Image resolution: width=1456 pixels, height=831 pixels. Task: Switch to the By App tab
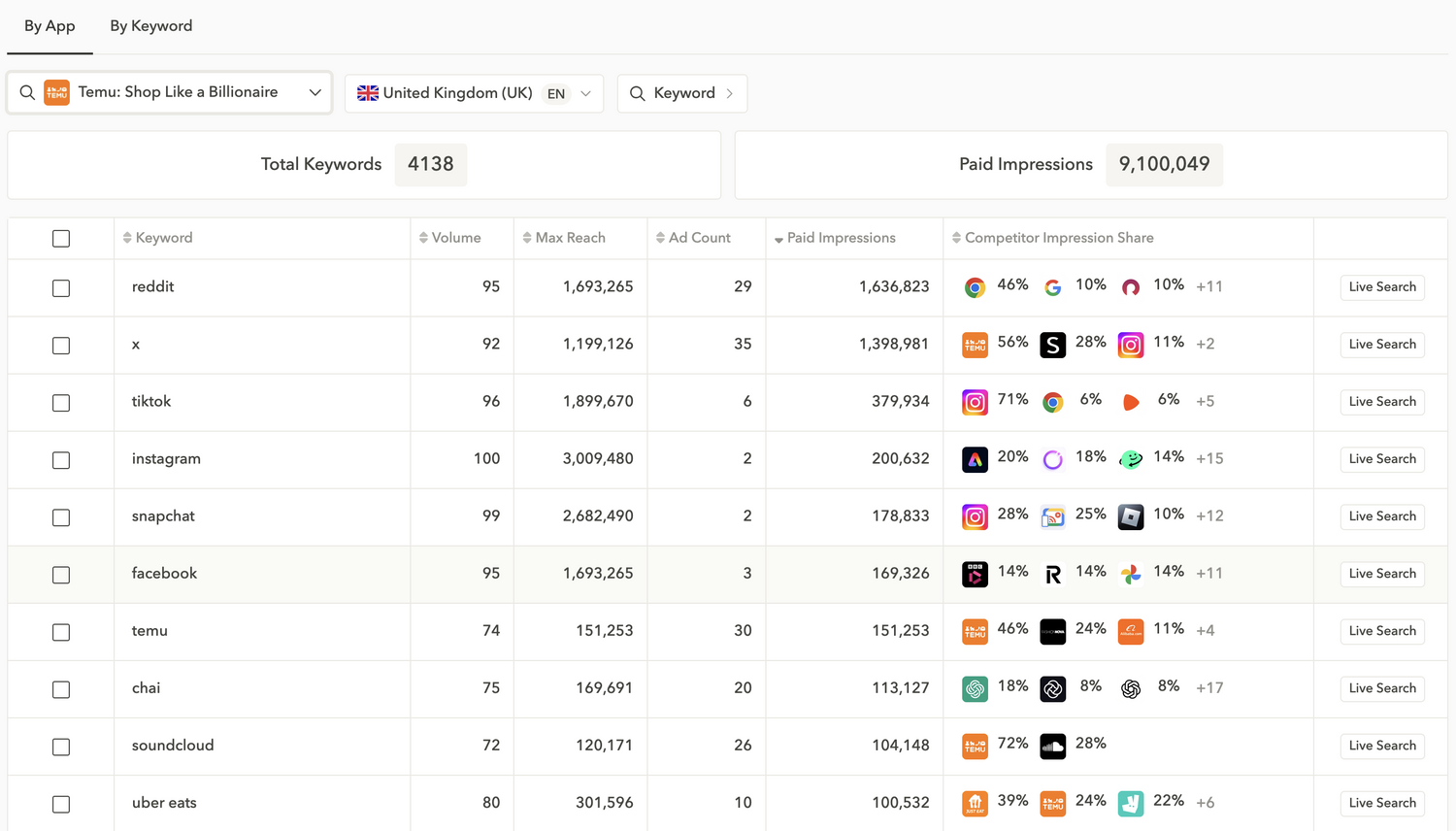click(x=50, y=26)
